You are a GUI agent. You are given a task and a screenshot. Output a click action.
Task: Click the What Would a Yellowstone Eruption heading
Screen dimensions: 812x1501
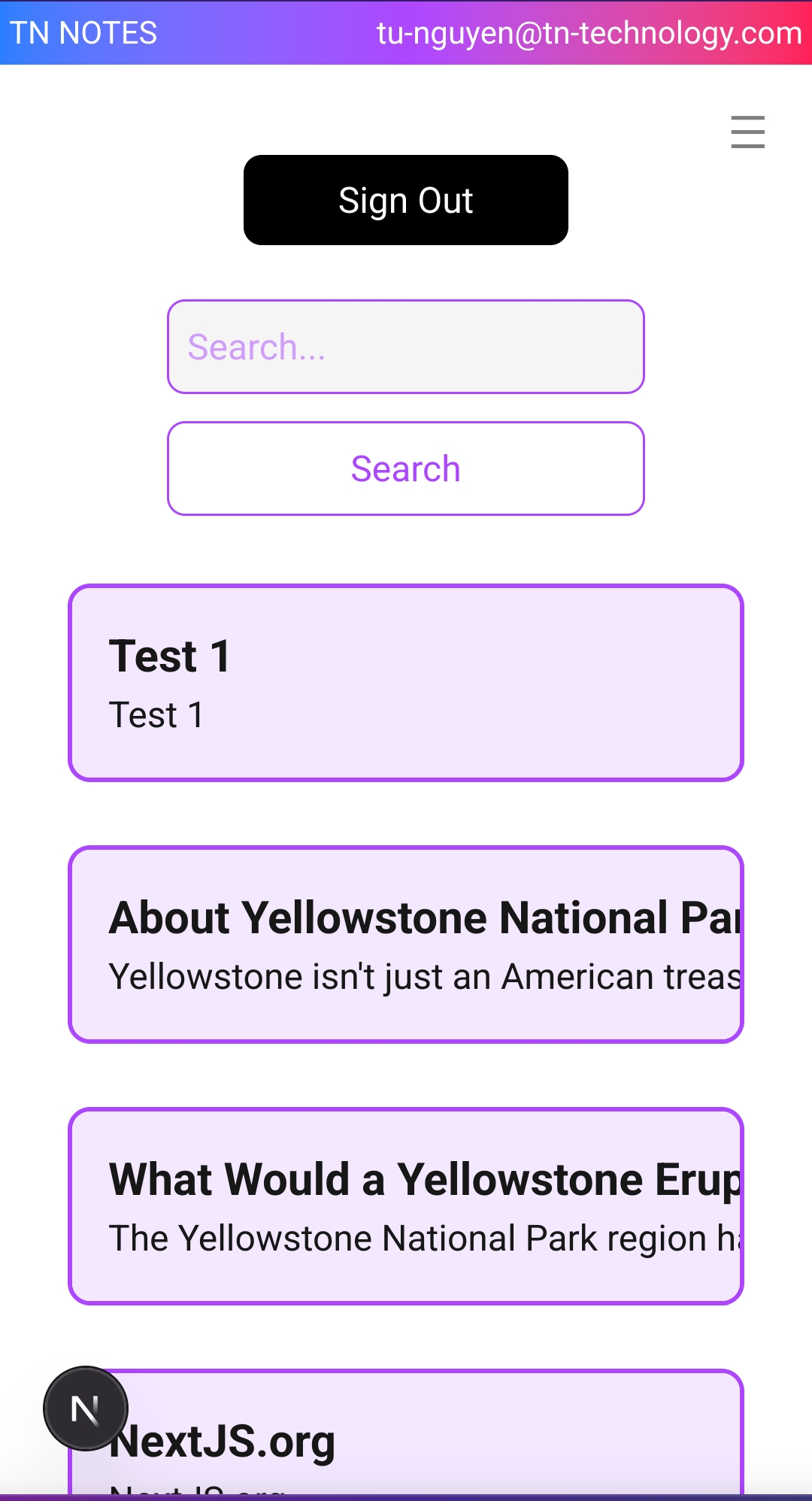tap(425, 1179)
